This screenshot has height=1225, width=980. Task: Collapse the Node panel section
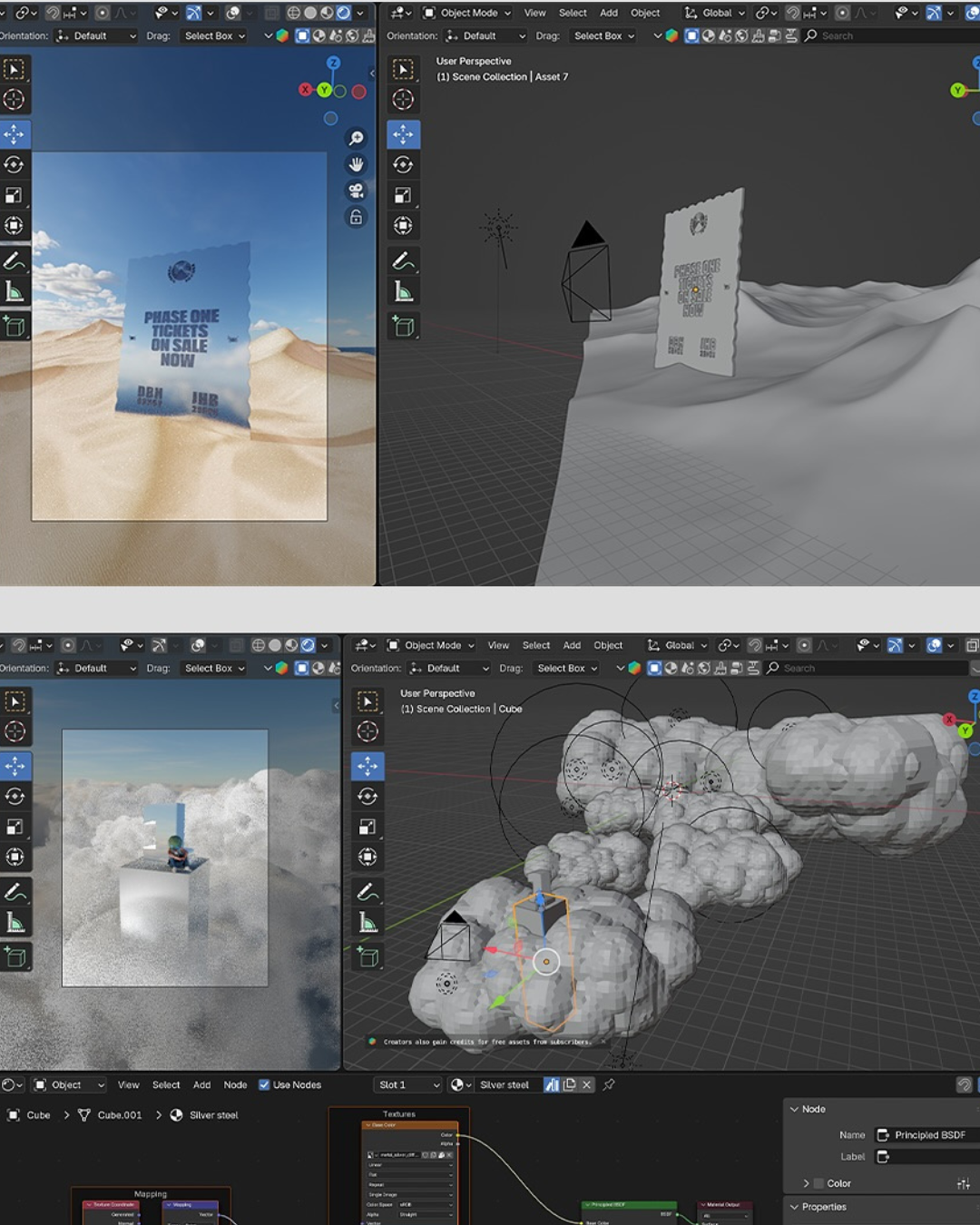point(795,1109)
